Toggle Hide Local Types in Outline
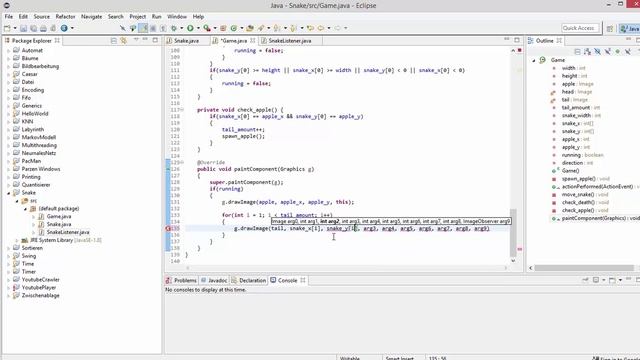The height and width of the screenshot is (360, 640). [628, 51]
